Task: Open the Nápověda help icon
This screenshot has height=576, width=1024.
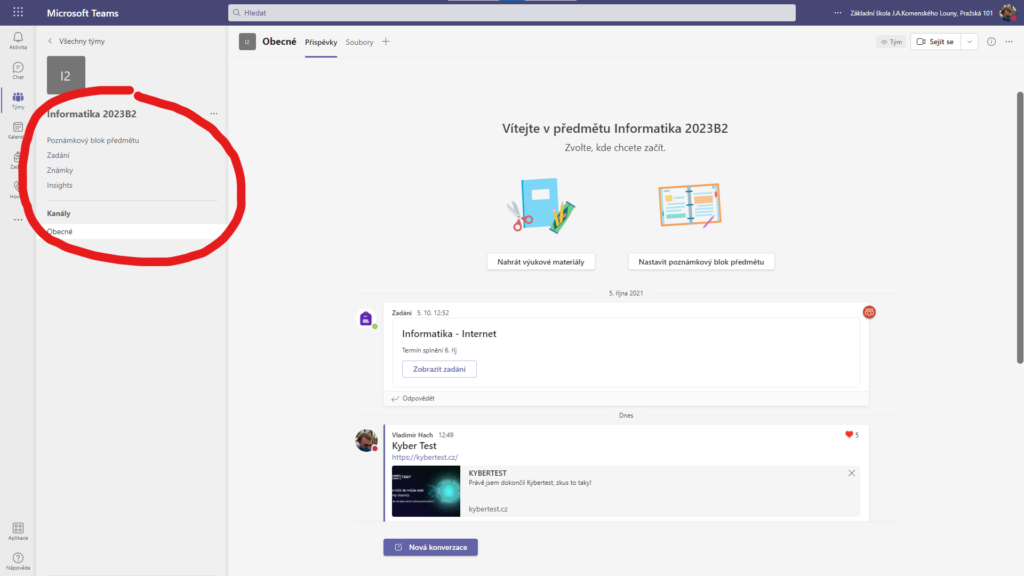Action: coord(18,560)
